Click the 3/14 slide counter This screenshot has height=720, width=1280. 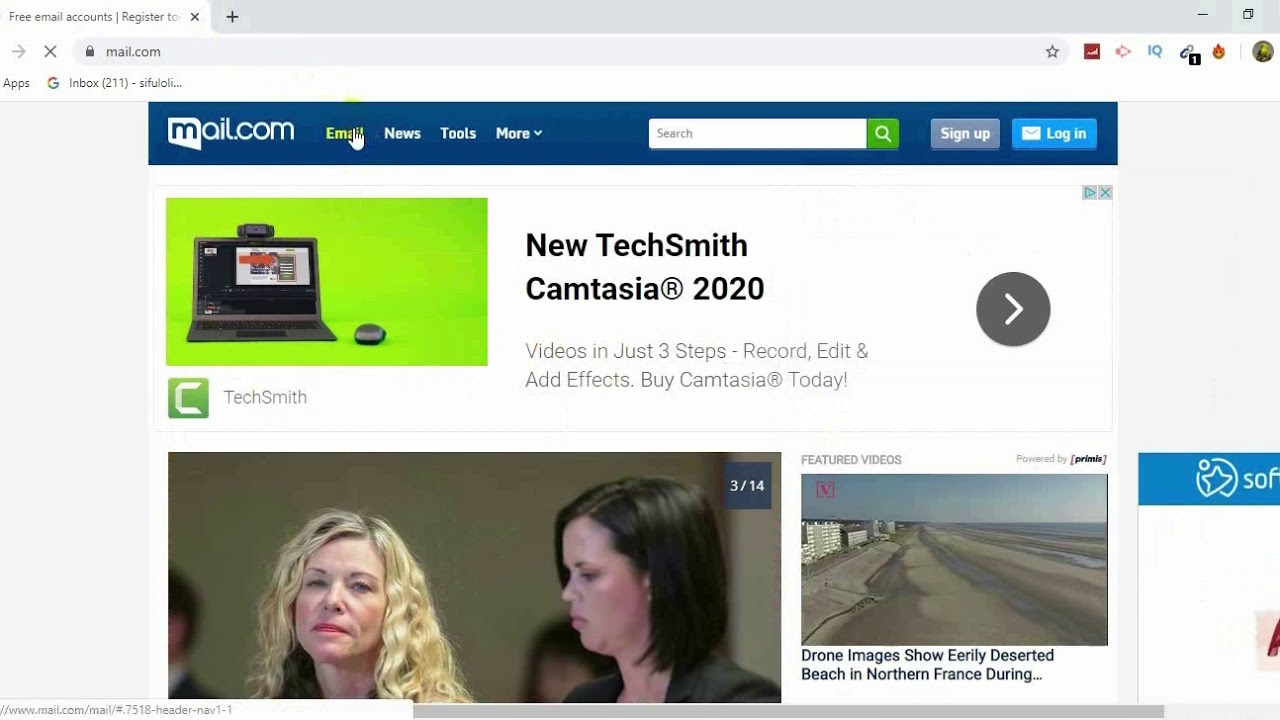click(x=747, y=486)
